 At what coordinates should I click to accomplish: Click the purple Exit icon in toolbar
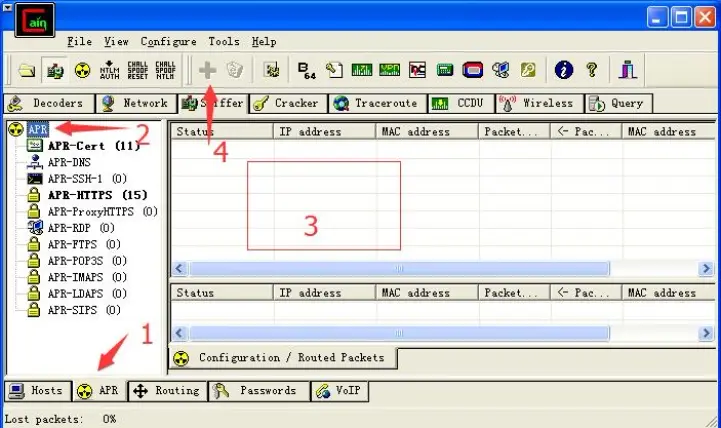tap(628, 70)
